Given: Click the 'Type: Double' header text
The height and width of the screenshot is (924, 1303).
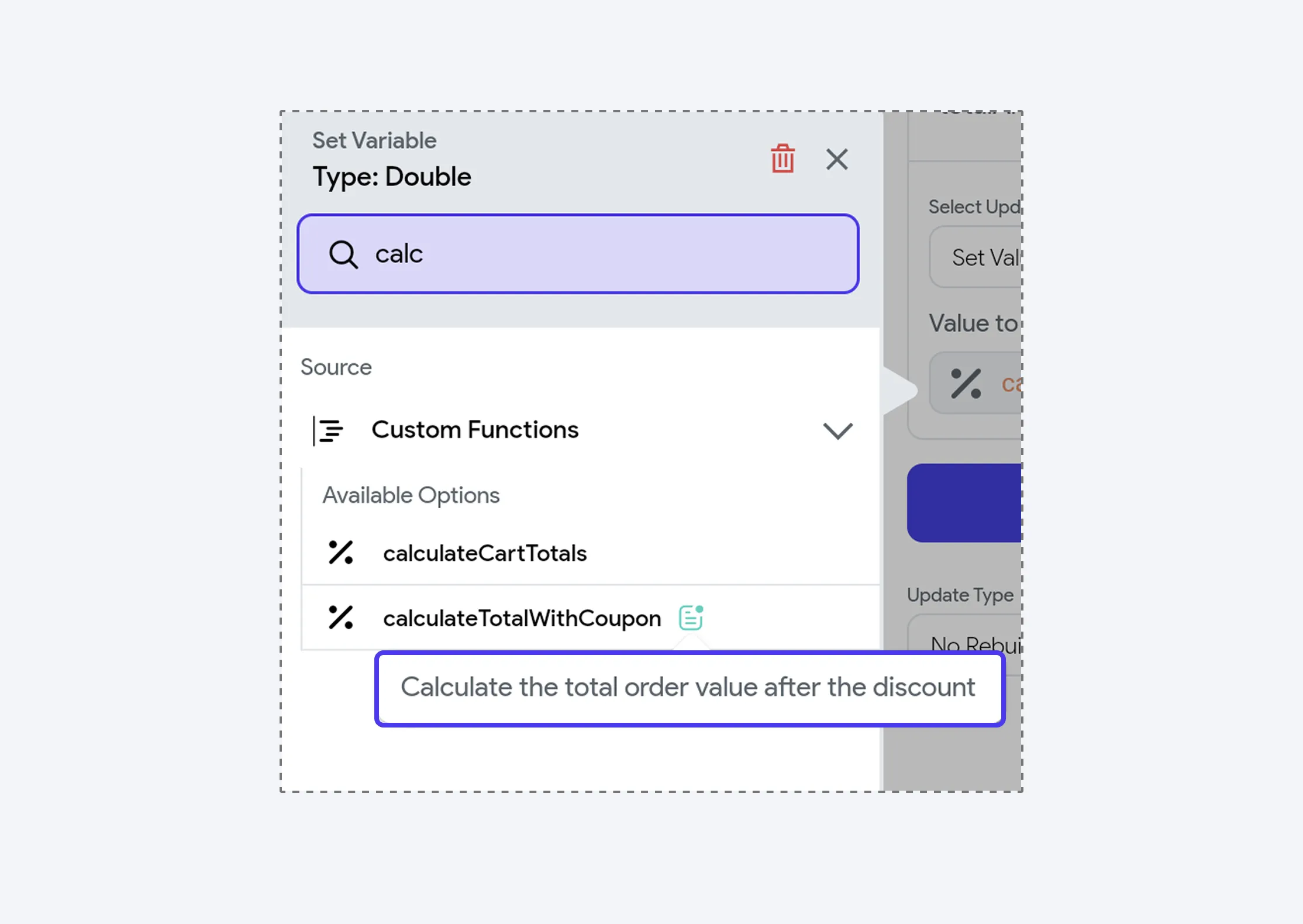Looking at the screenshot, I should pos(391,177).
